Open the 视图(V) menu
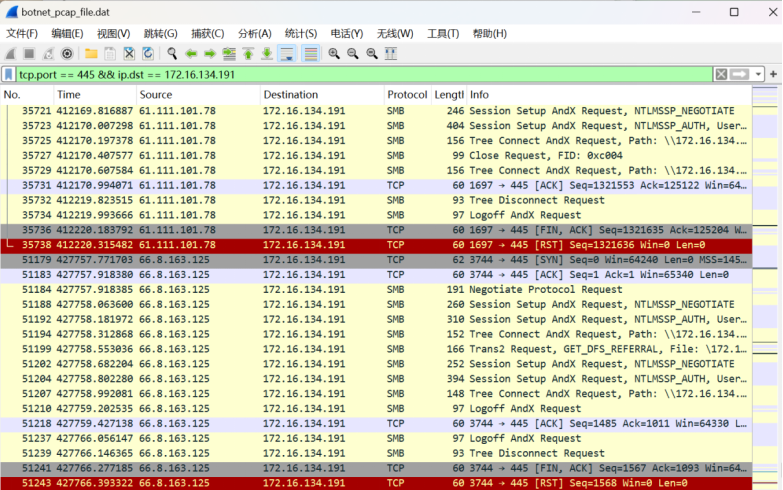This screenshot has width=783, height=490. click(113, 33)
